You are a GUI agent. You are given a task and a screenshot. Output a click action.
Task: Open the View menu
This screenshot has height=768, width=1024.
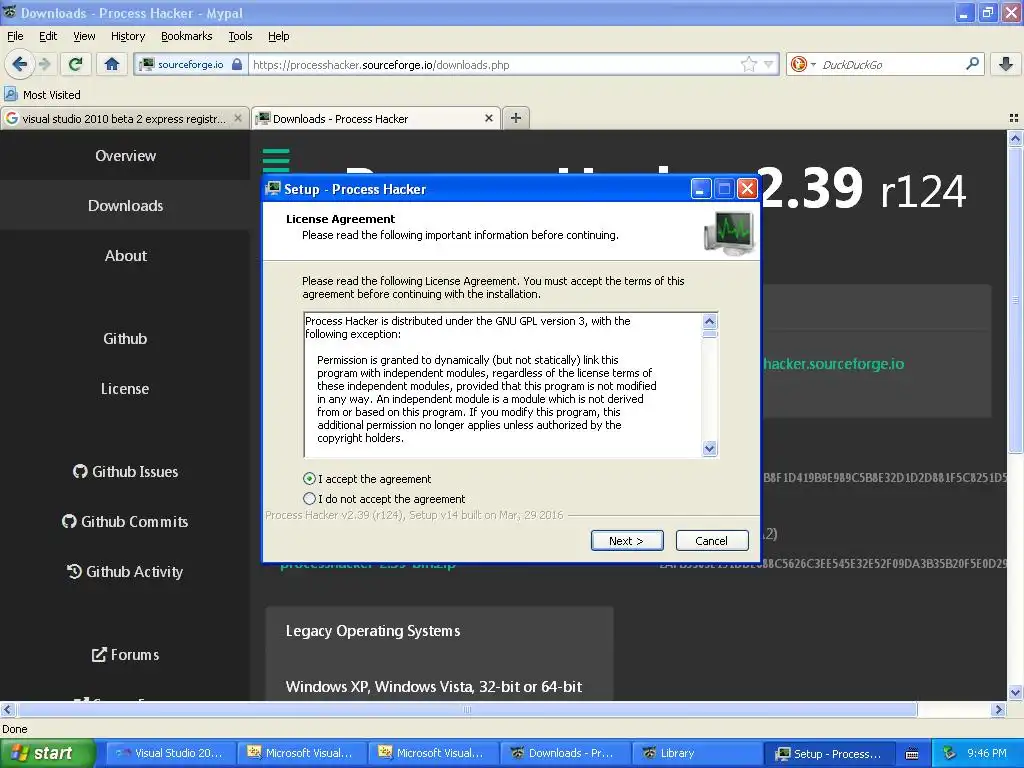tap(84, 37)
